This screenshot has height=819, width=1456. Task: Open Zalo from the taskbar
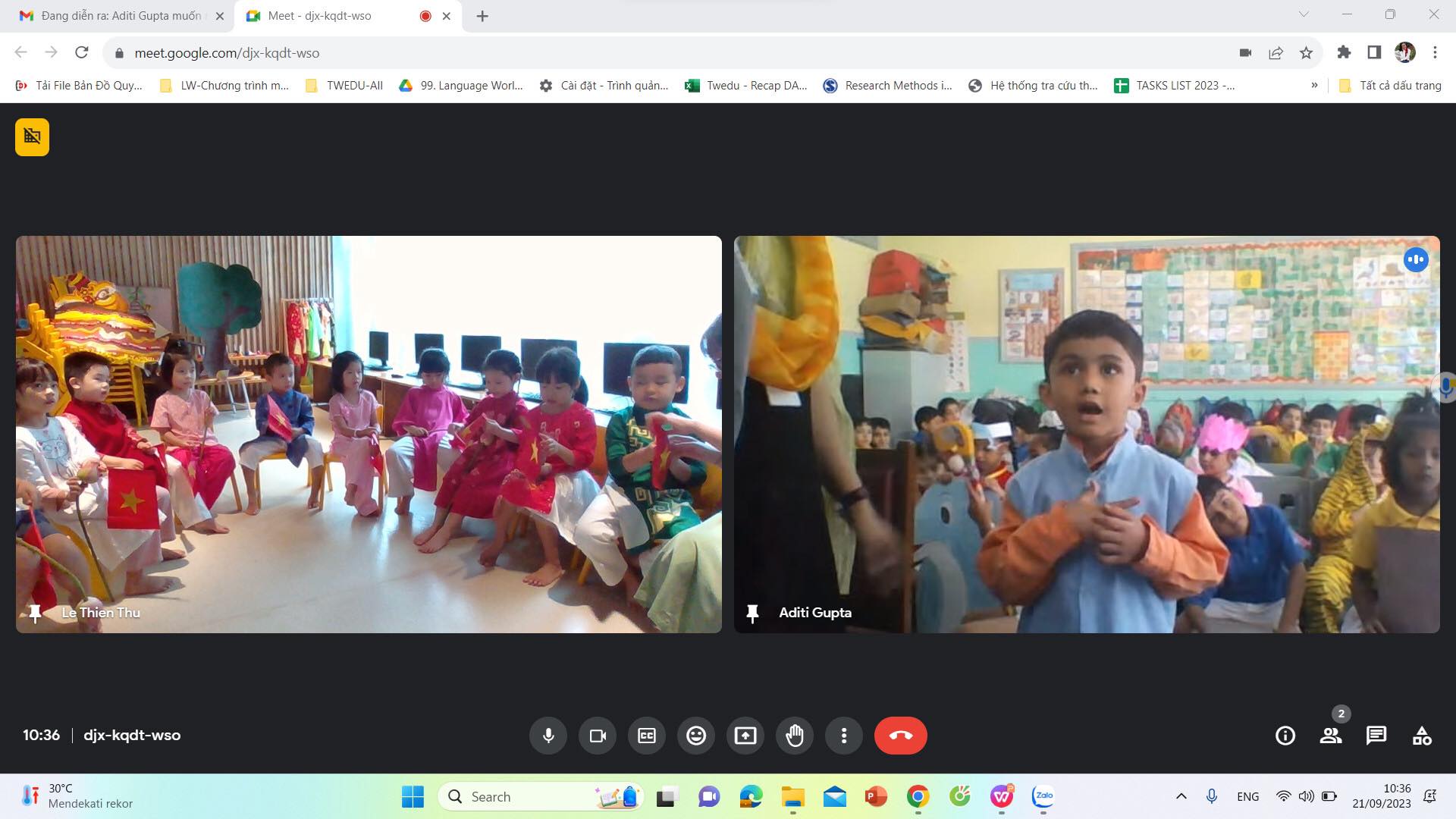pos(1043,796)
